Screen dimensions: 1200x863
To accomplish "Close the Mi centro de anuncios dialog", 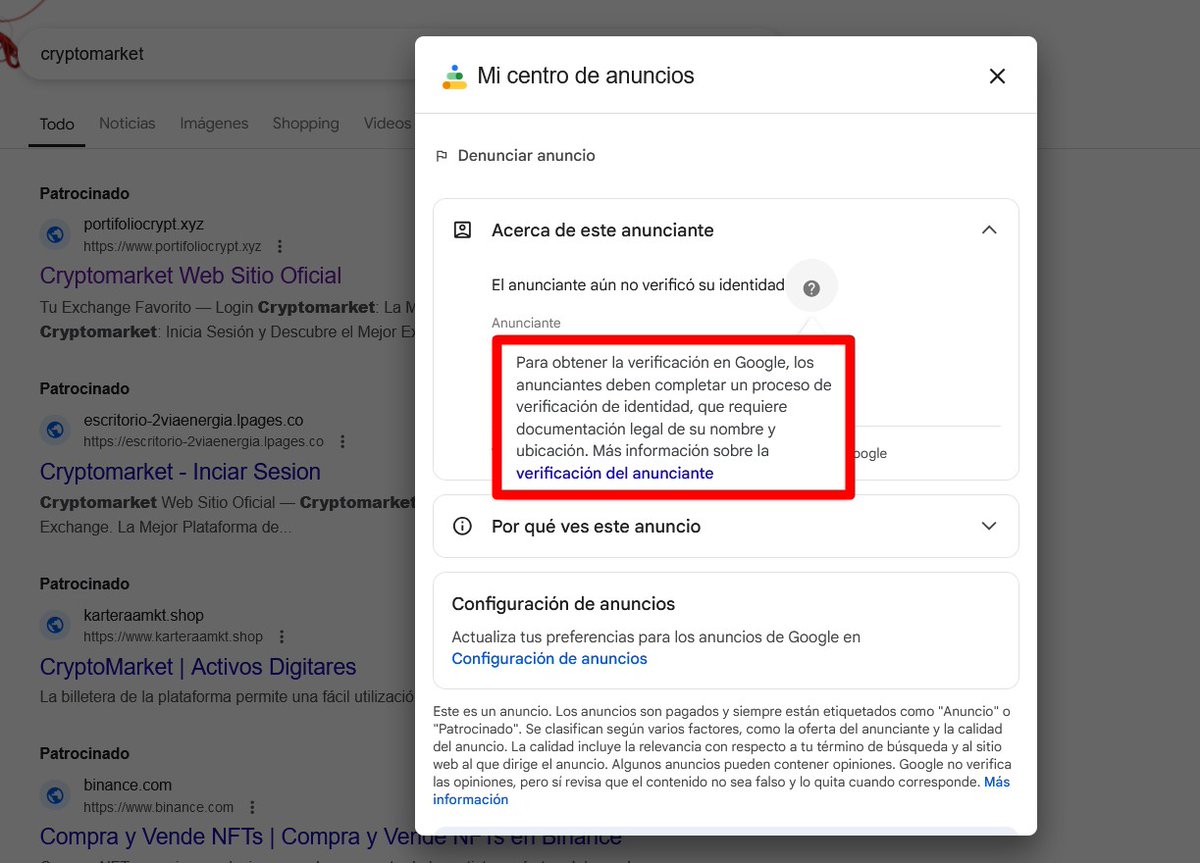I will coord(996,76).
